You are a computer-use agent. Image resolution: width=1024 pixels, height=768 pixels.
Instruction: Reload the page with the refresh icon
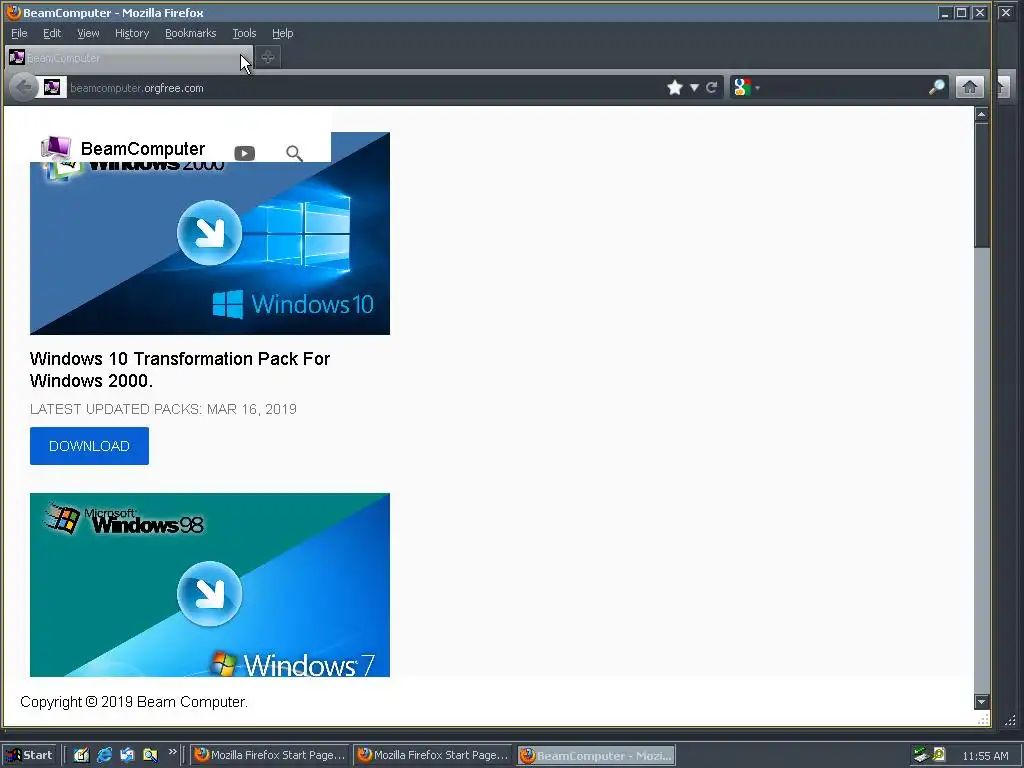[712, 88]
